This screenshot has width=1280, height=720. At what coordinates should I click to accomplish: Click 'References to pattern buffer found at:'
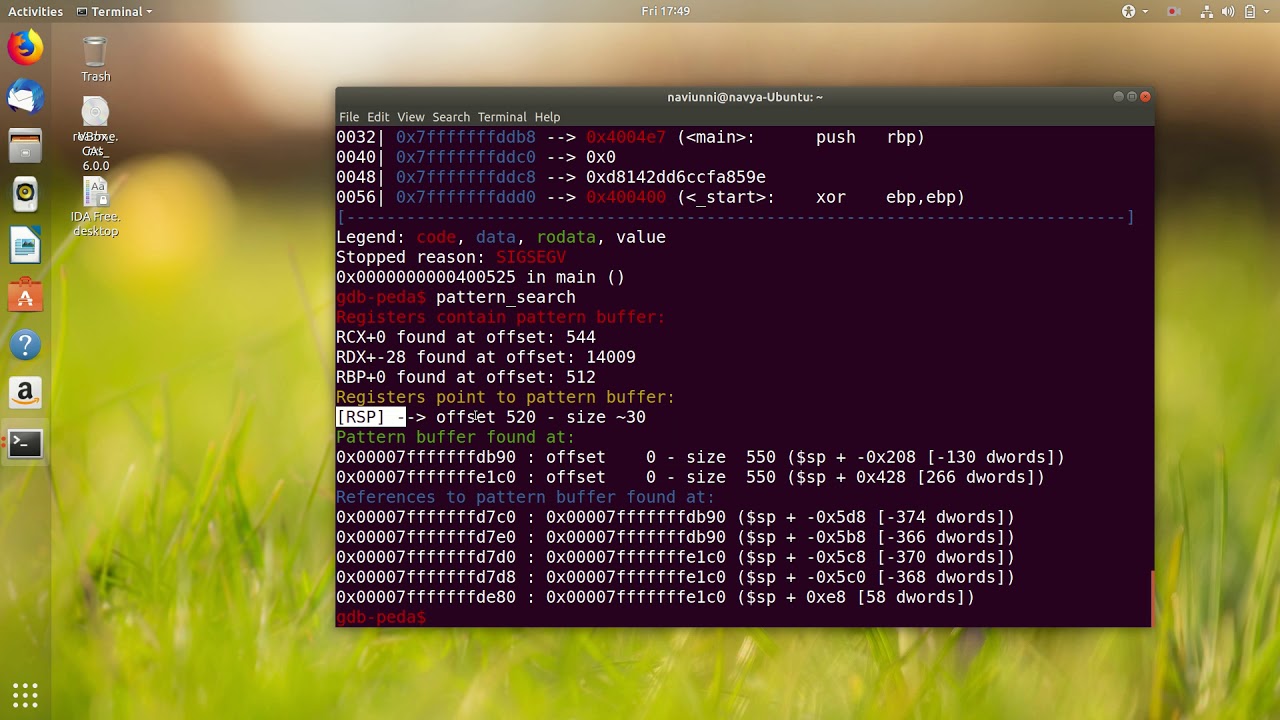(x=526, y=497)
